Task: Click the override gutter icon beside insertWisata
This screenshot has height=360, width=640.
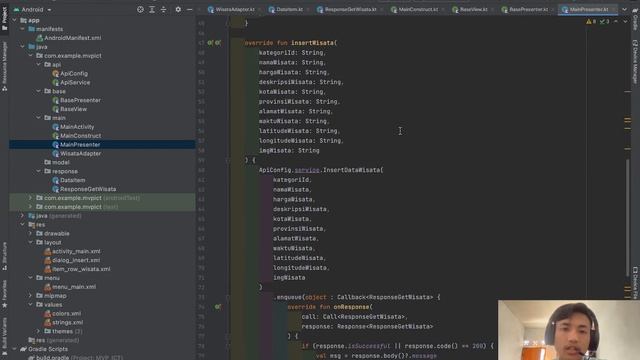Action: point(210,42)
